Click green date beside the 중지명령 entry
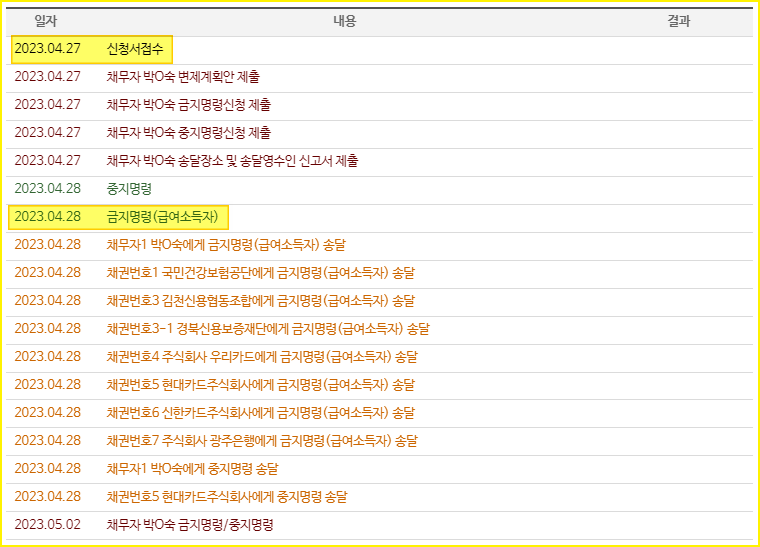This screenshot has width=760, height=547. click(x=48, y=188)
